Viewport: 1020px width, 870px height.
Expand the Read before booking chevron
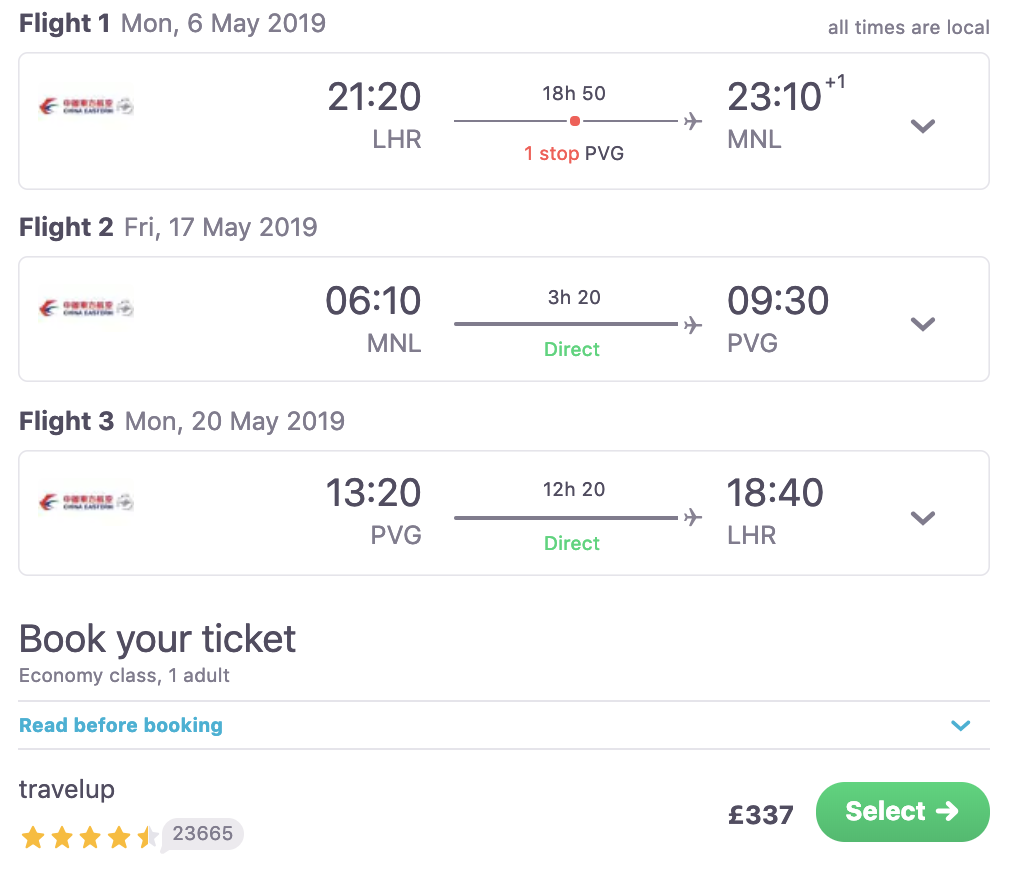tap(961, 726)
